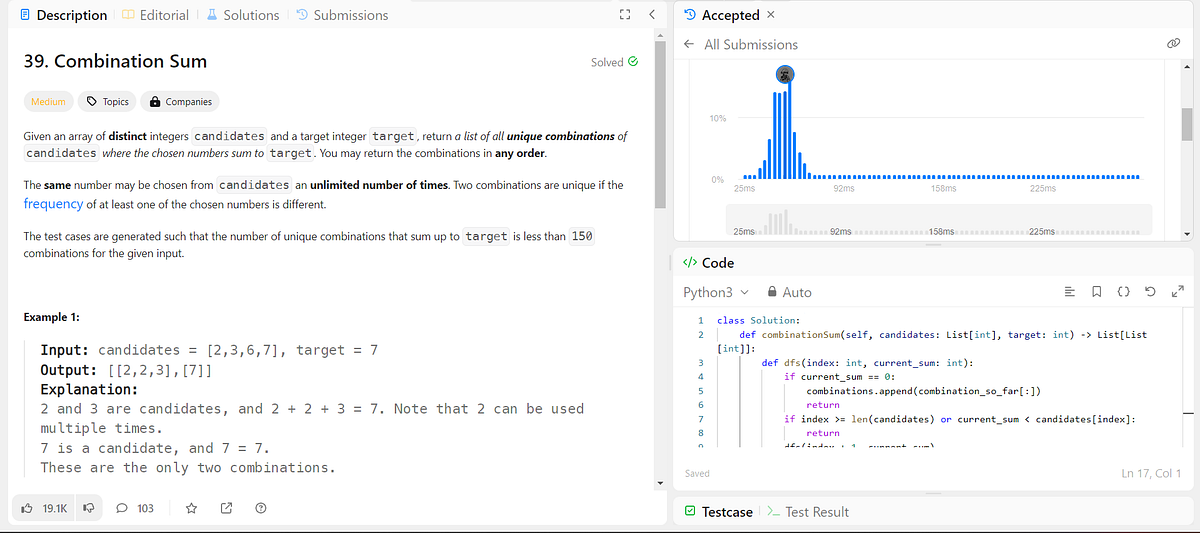Expand the Companies locked section
The image size is (1200, 533).
181,102
